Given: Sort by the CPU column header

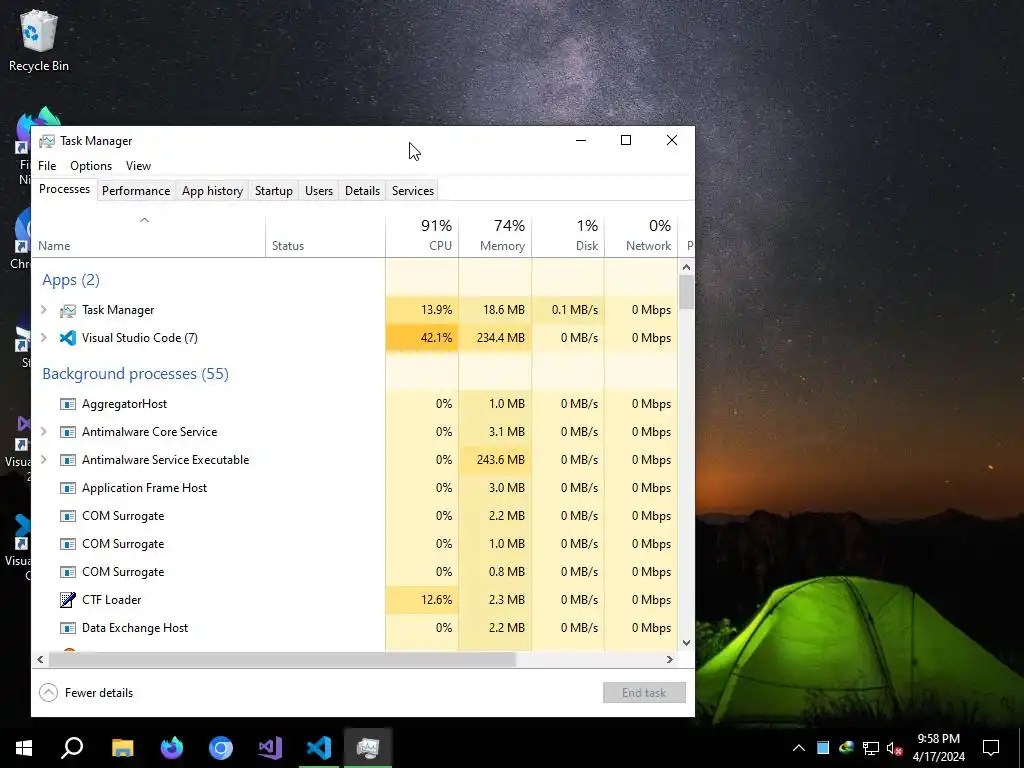Looking at the screenshot, I should pos(423,236).
